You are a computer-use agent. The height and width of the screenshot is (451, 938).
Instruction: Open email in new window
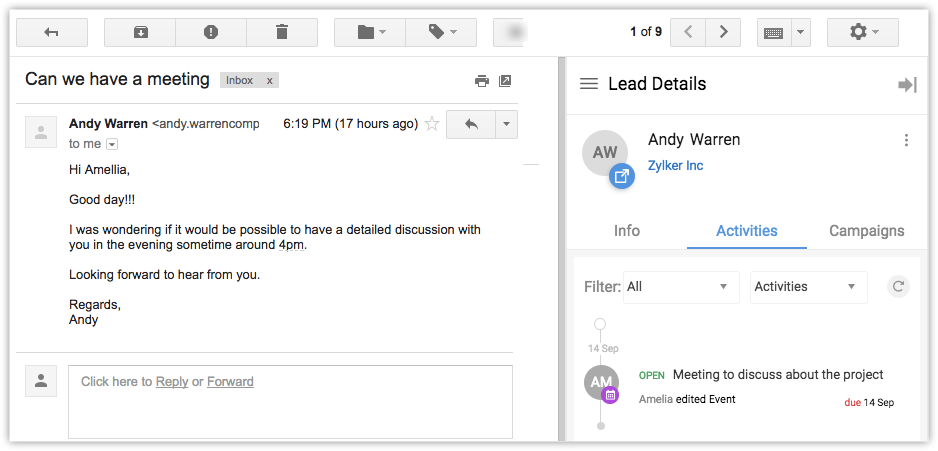tap(505, 81)
